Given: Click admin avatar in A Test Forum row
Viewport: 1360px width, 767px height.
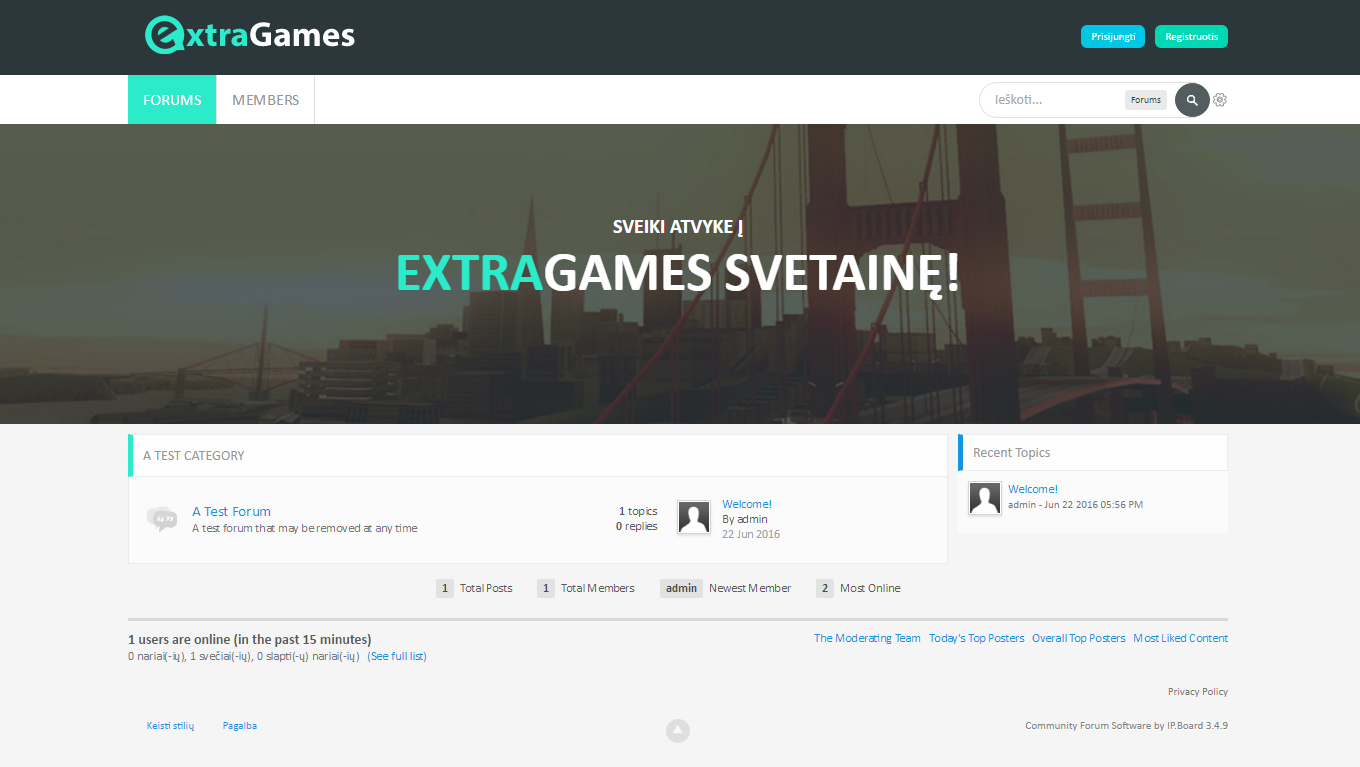Looking at the screenshot, I should (x=694, y=517).
